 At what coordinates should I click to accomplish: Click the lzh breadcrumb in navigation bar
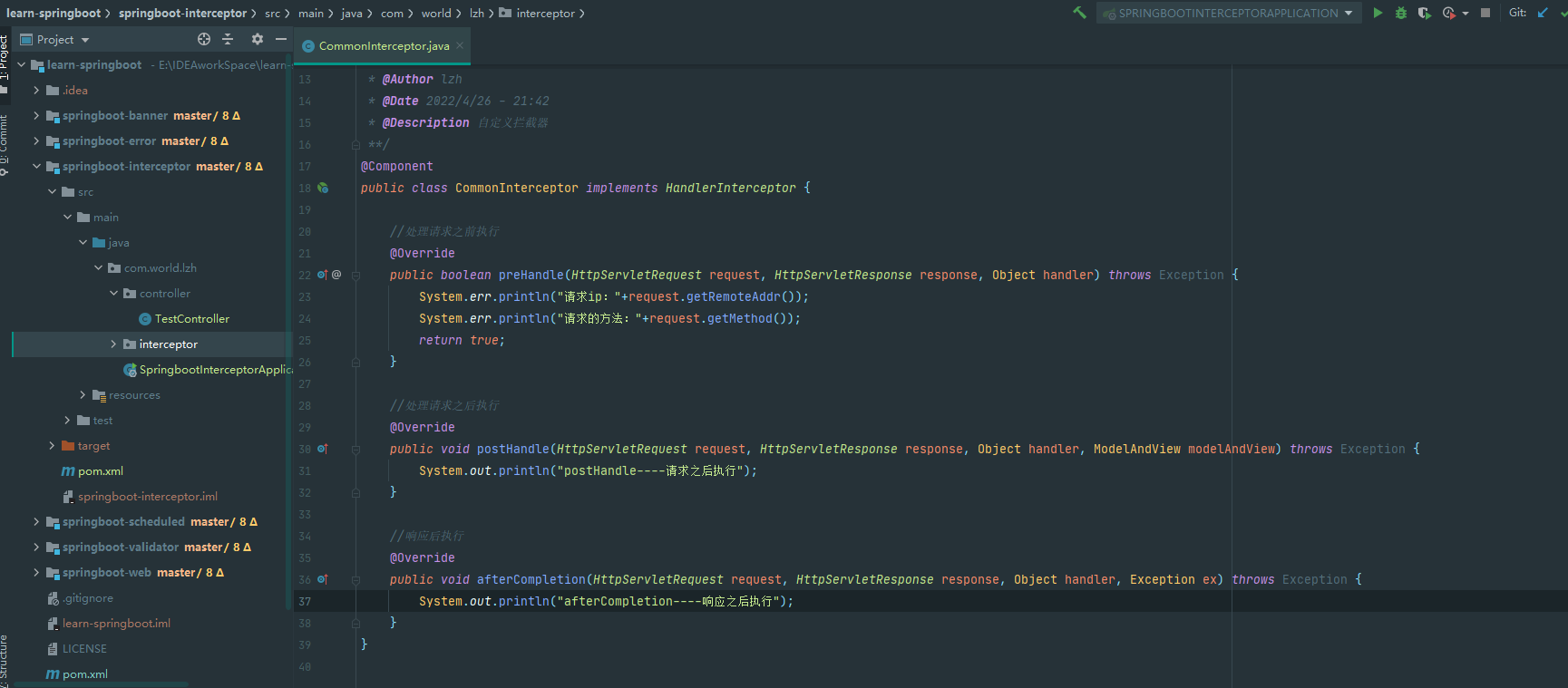coord(476,13)
